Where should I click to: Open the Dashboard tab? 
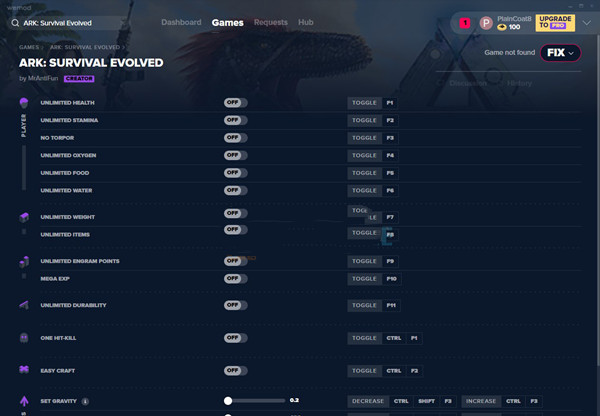(181, 22)
